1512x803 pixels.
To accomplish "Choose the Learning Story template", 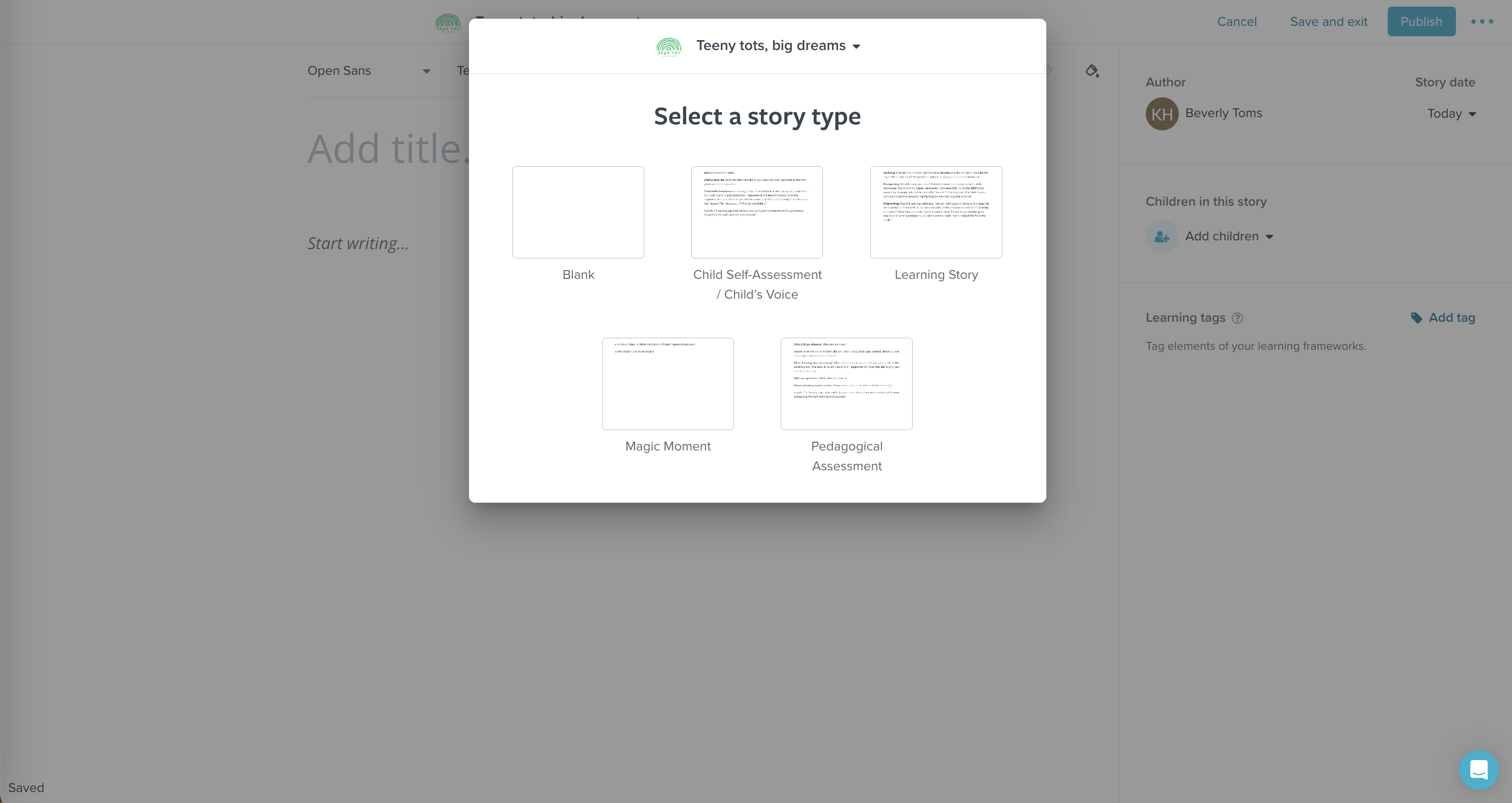I will [936, 212].
